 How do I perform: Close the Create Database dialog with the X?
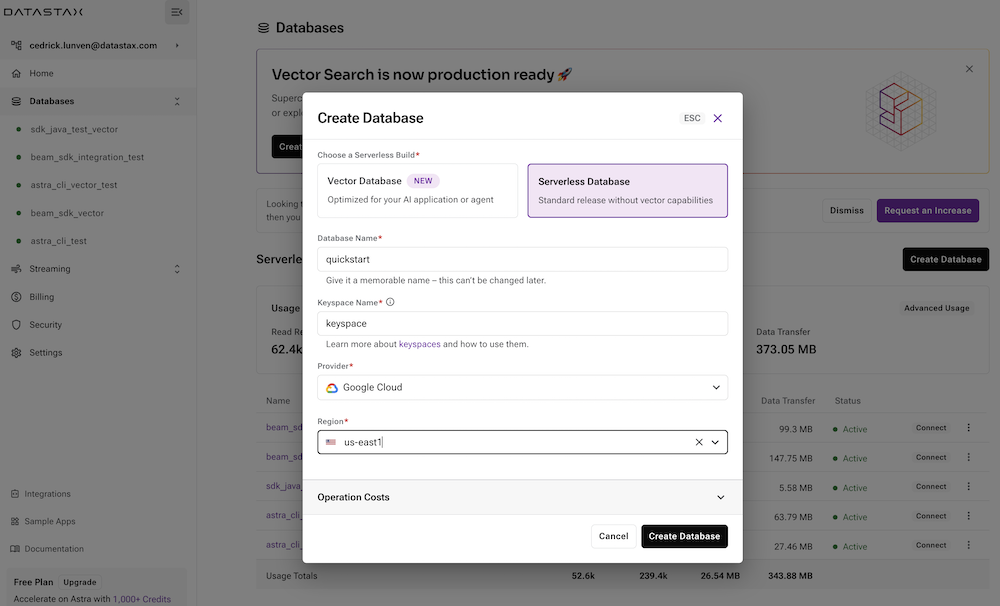717,118
